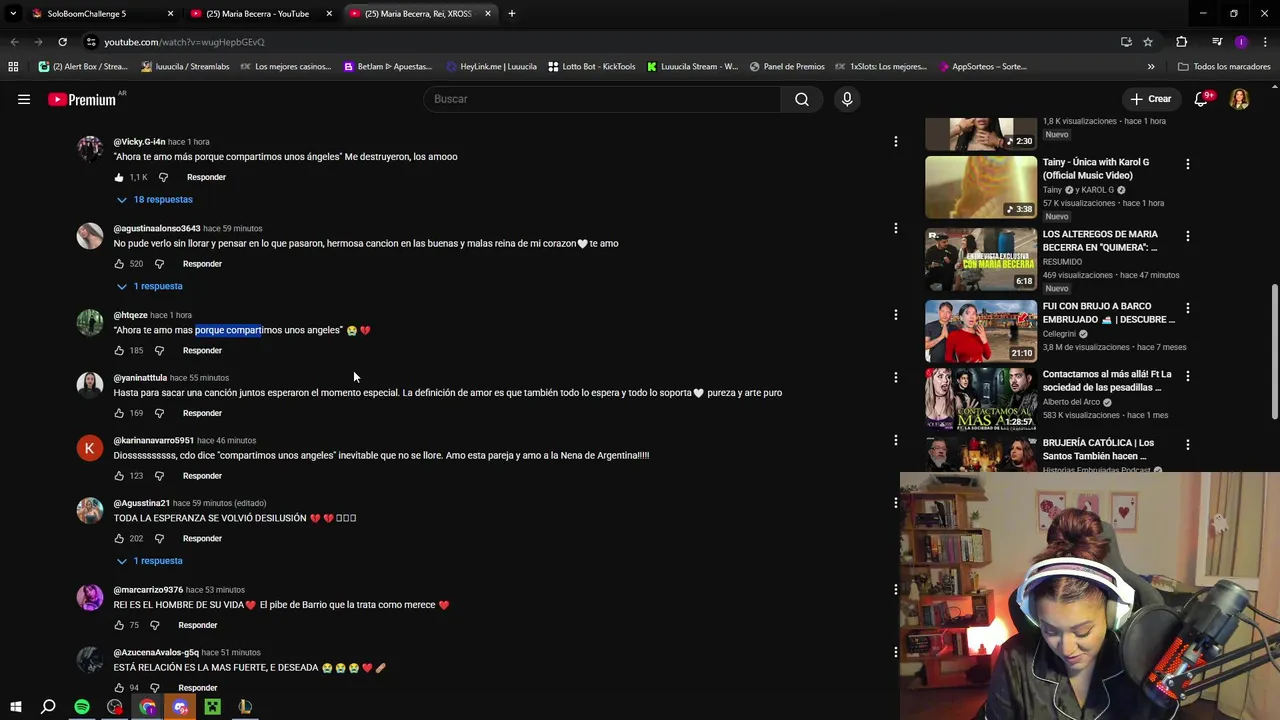Viewport: 1280px width, 720px height.
Task: Open options for Contactamos al más allá video
Action: (1188, 376)
